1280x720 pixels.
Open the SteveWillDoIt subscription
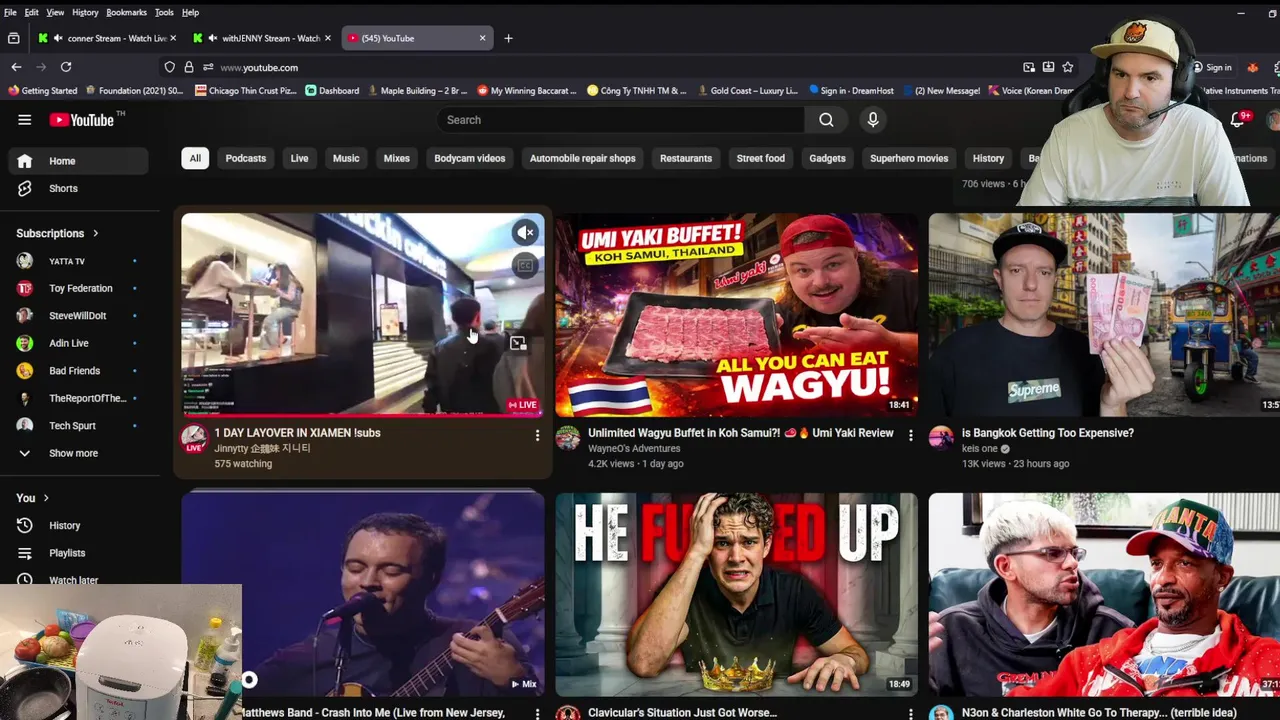tap(78, 316)
